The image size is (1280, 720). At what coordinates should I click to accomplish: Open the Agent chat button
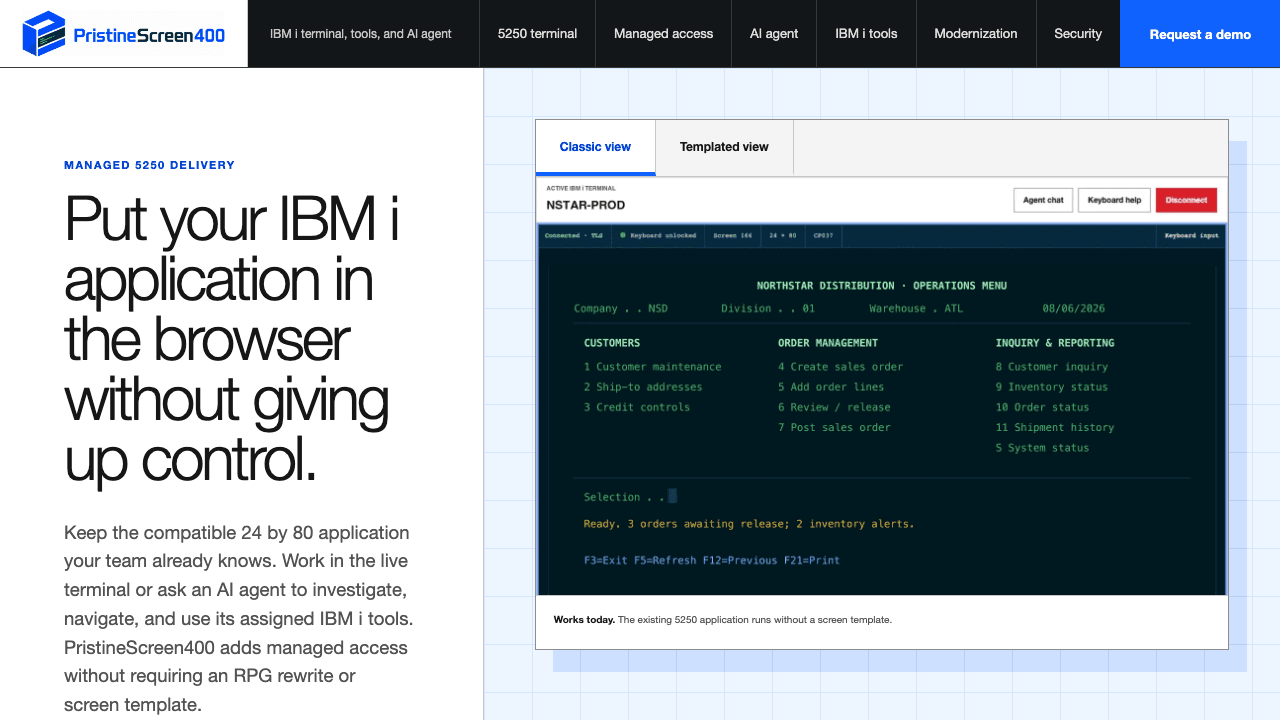[1043, 200]
